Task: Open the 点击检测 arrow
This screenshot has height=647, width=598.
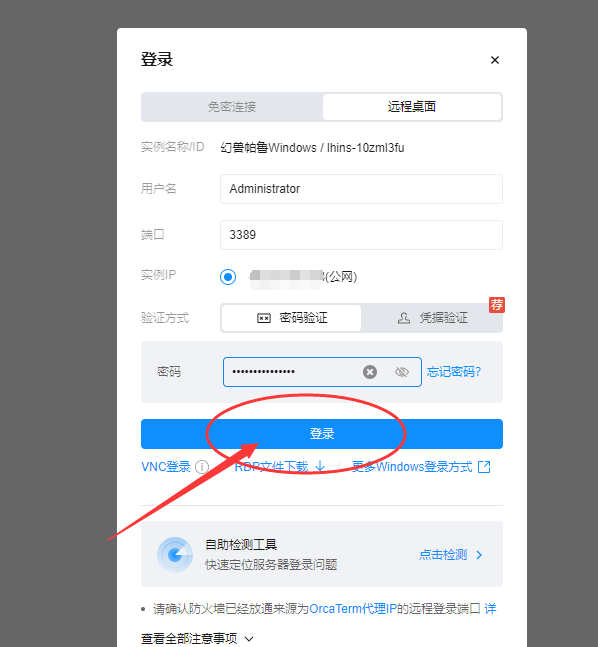Action: [x=479, y=555]
